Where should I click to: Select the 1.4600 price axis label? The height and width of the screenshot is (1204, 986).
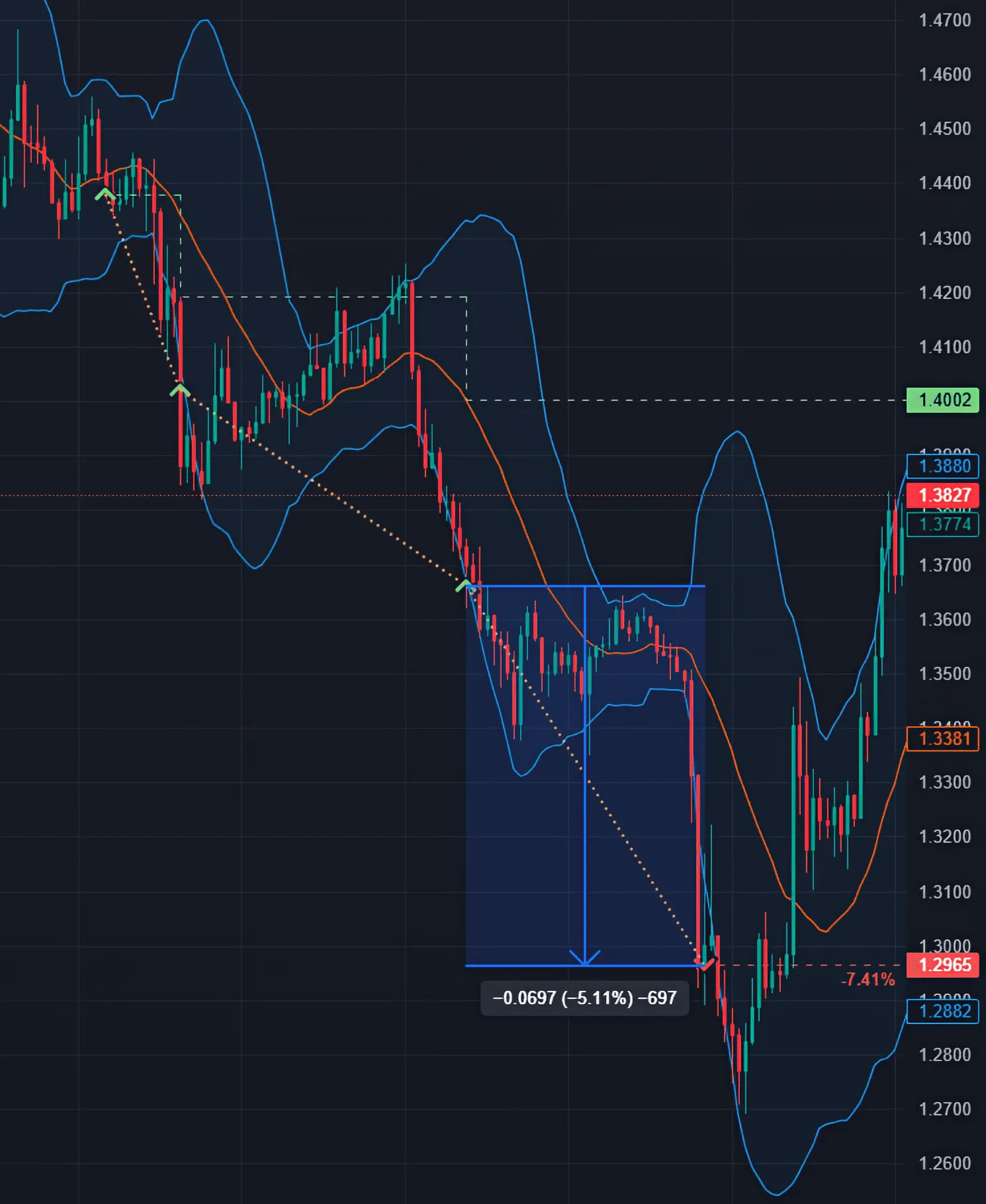(x=945, y=74)
